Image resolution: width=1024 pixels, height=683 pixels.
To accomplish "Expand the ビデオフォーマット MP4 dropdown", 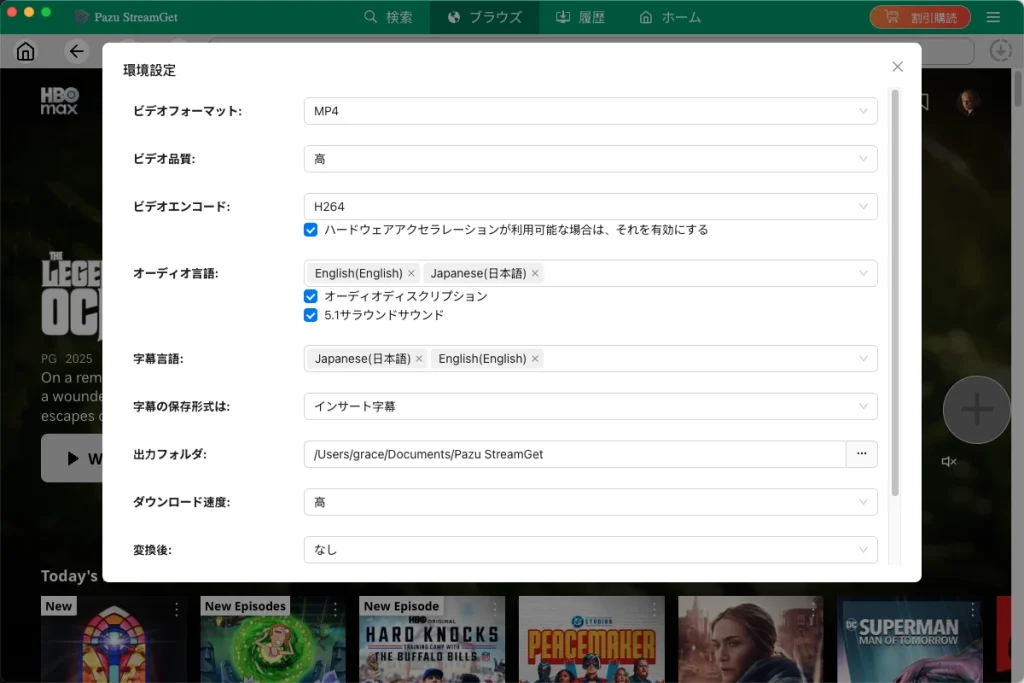I will (590, 111).
